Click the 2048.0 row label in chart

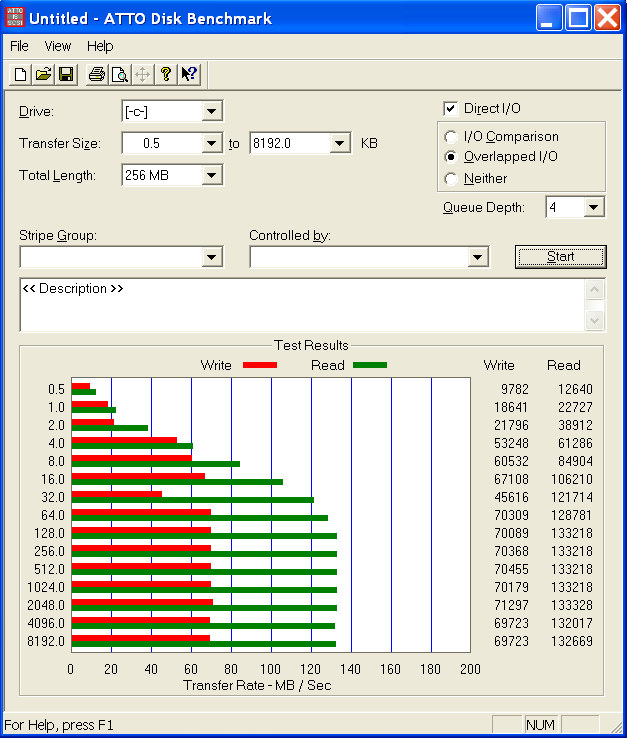click(x=46, y=605)
